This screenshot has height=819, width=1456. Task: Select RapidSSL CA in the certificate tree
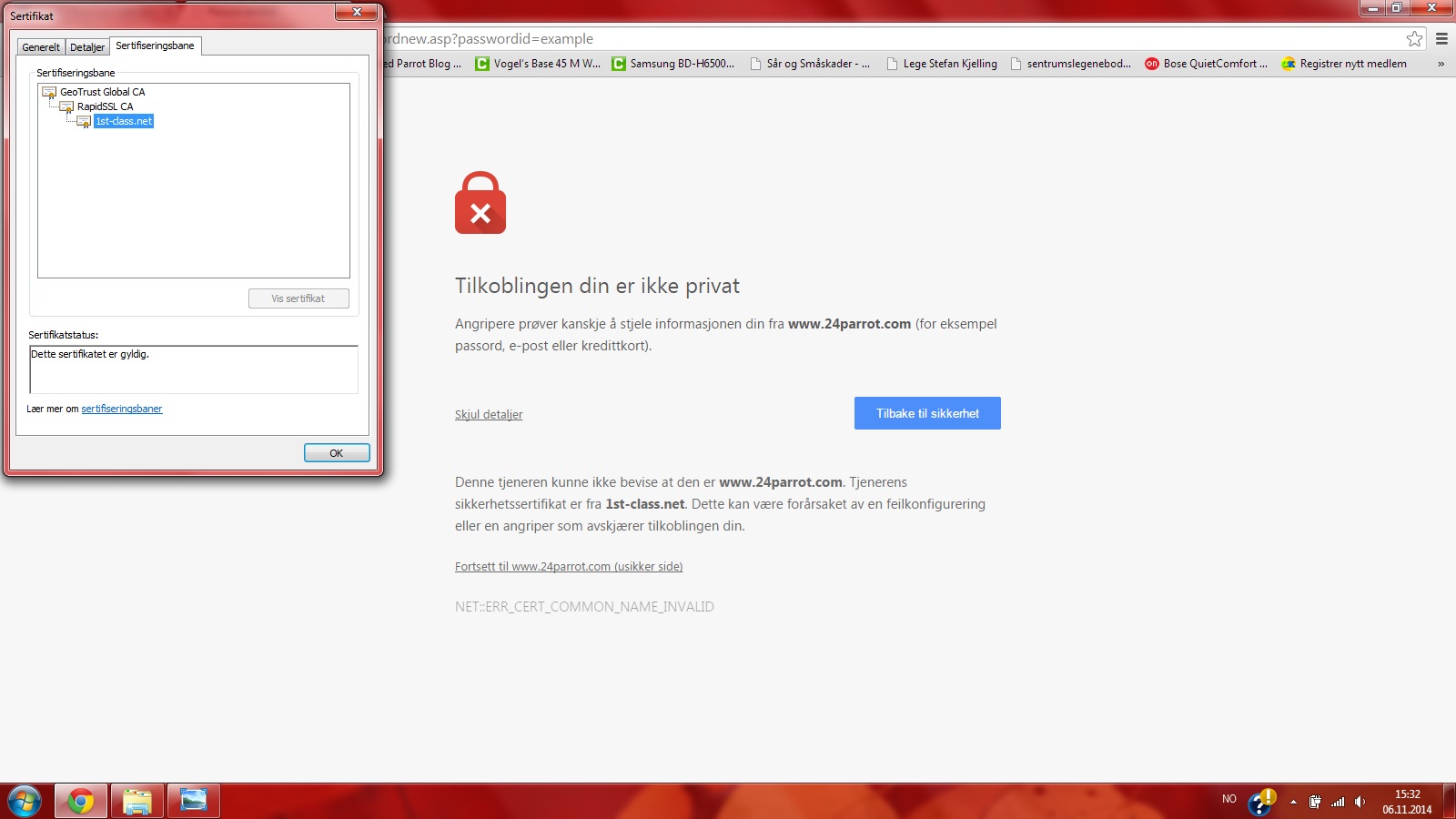click(105, 106)
